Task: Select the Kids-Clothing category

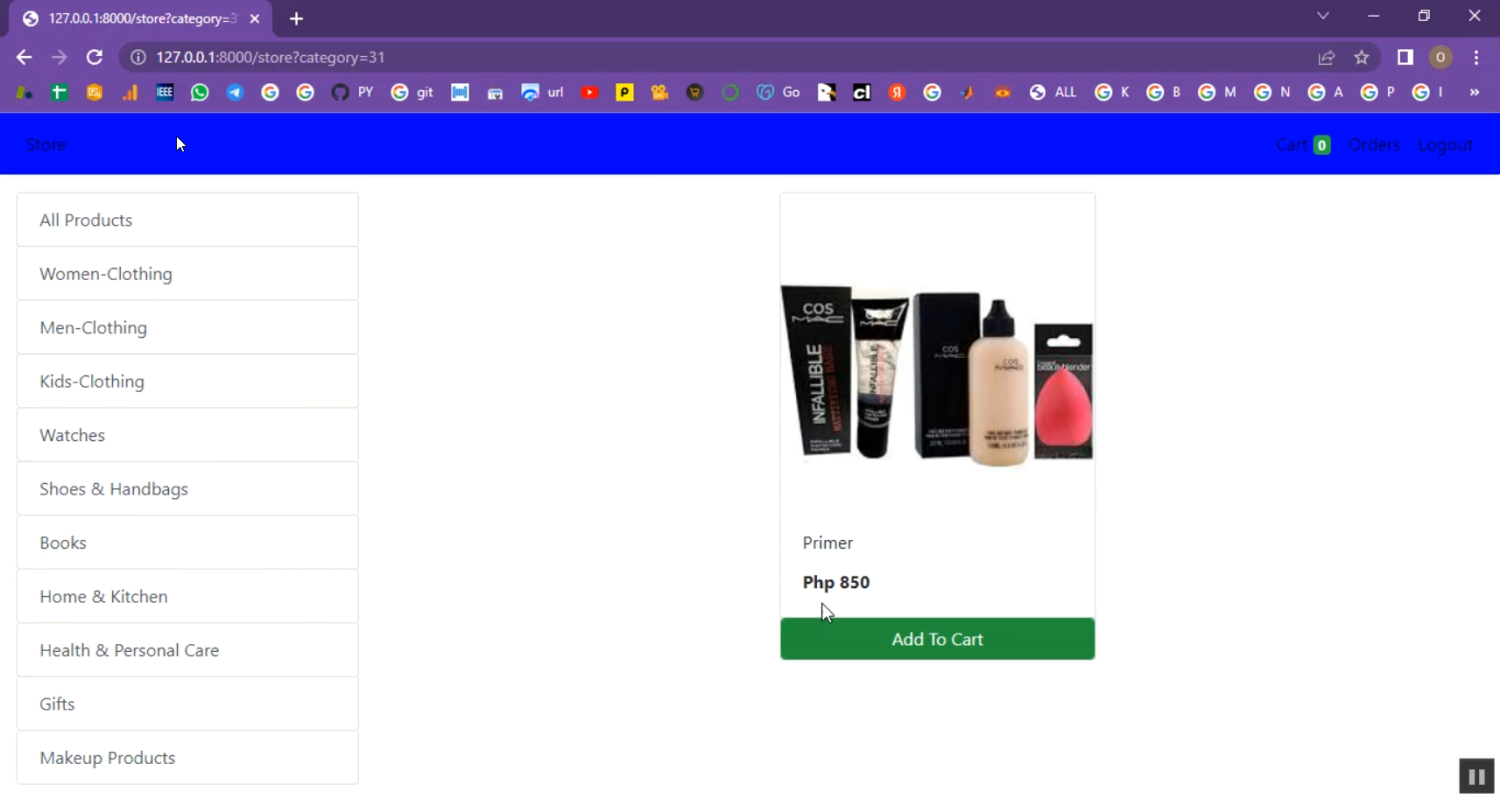Action: click(x=188, y=381)
